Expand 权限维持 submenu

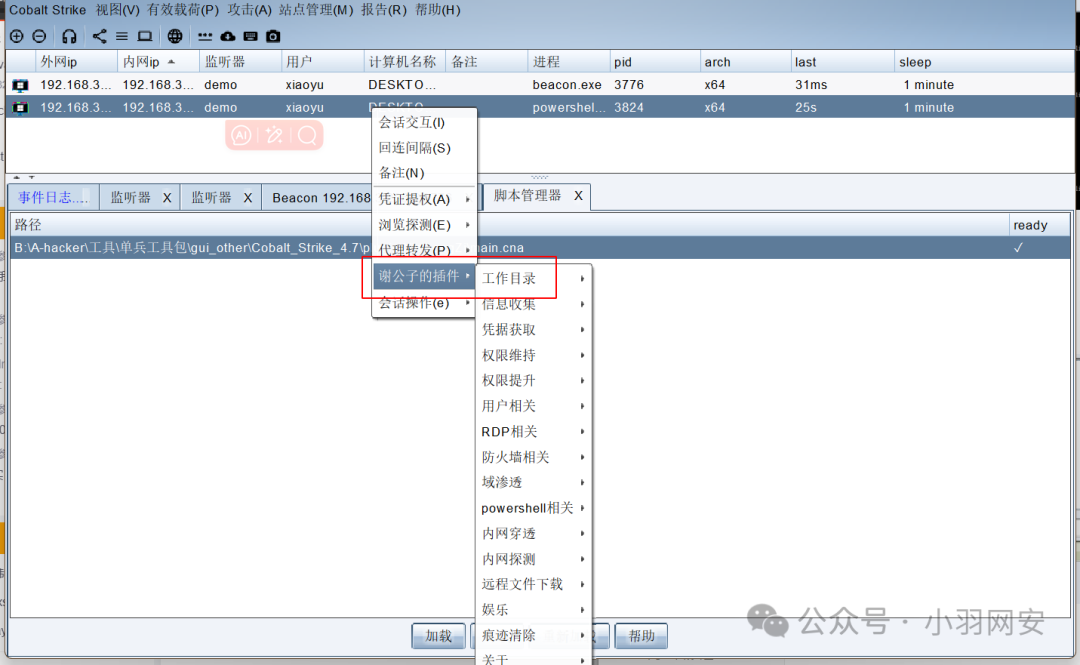click(x=534, y=355)
